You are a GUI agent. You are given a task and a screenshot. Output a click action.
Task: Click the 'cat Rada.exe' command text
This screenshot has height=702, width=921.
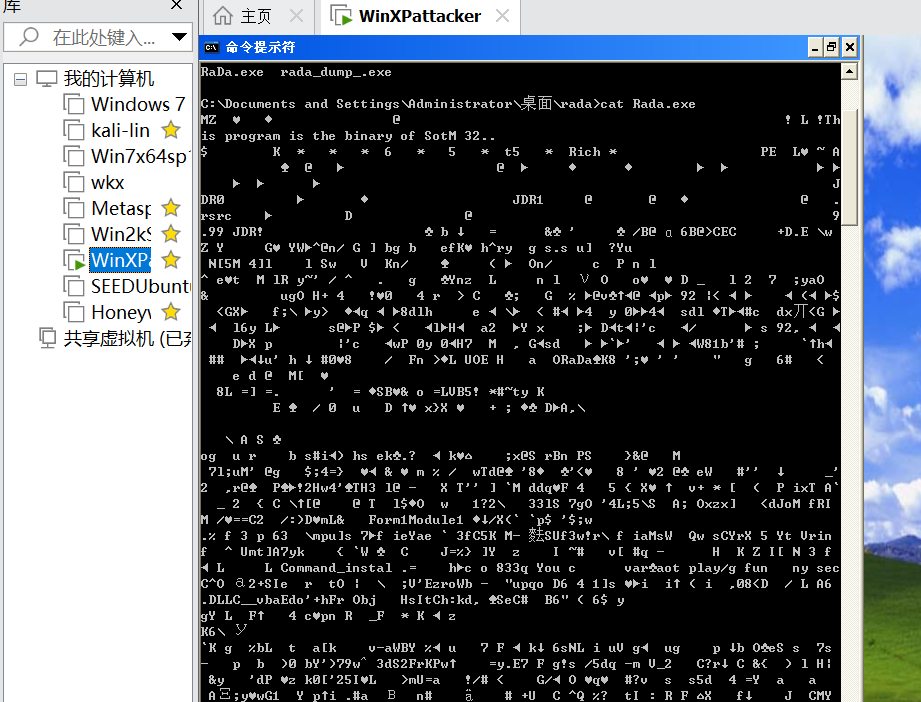click(647, 104)
